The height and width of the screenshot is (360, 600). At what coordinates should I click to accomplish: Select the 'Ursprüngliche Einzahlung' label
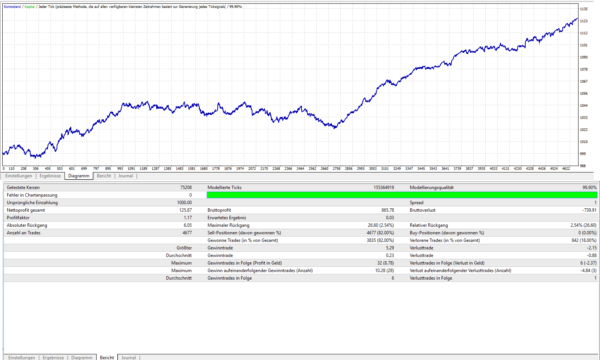click(32, 202)
